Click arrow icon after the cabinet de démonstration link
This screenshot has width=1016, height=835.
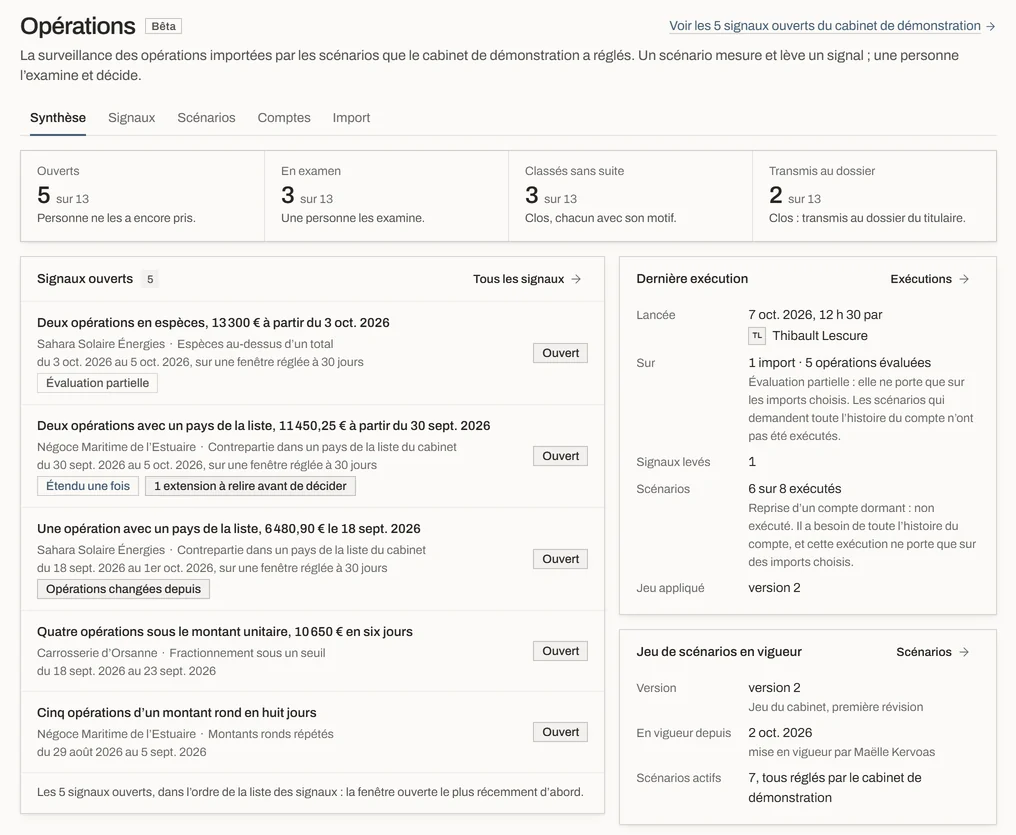click(991, 27)
